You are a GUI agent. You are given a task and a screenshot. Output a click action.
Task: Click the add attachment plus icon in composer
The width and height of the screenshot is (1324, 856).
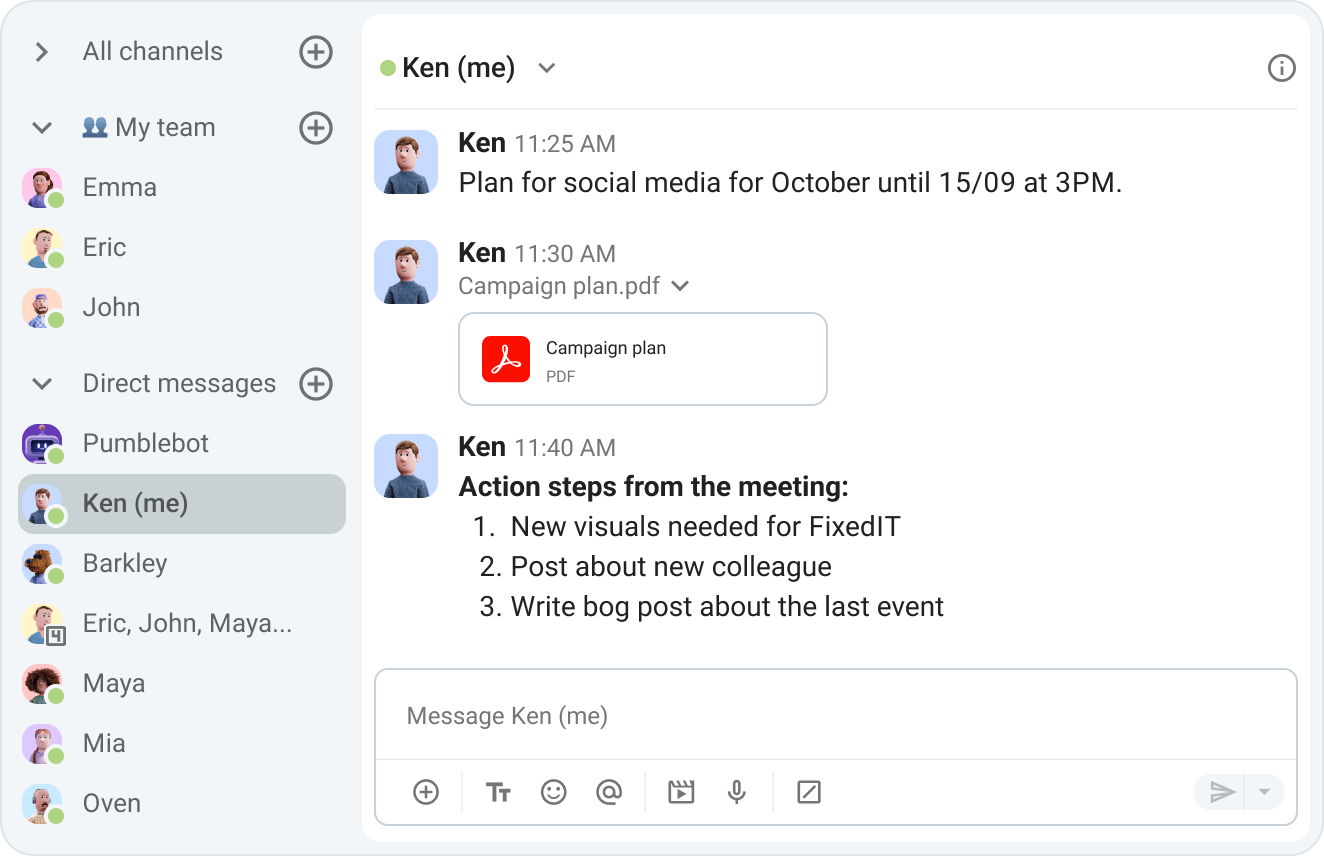click(426, 792)
